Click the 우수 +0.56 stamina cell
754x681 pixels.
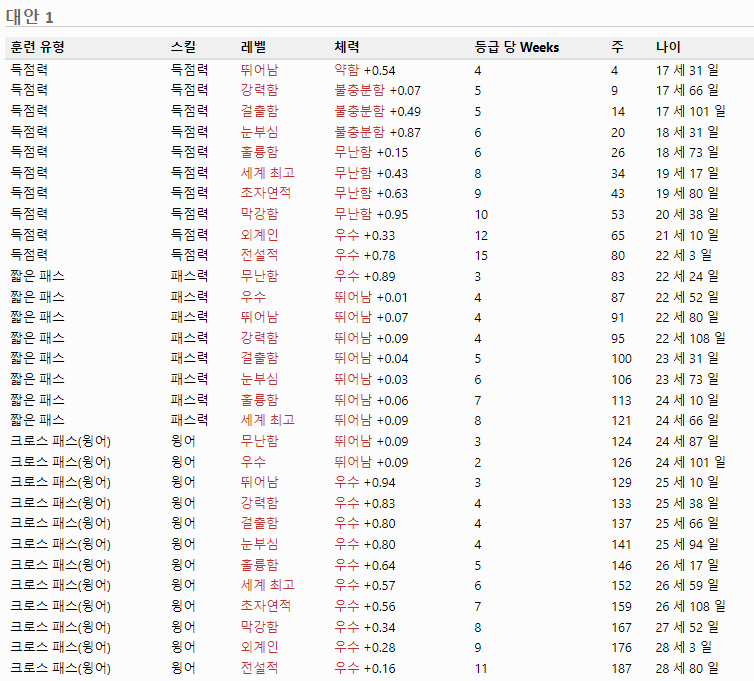(365, 606)
